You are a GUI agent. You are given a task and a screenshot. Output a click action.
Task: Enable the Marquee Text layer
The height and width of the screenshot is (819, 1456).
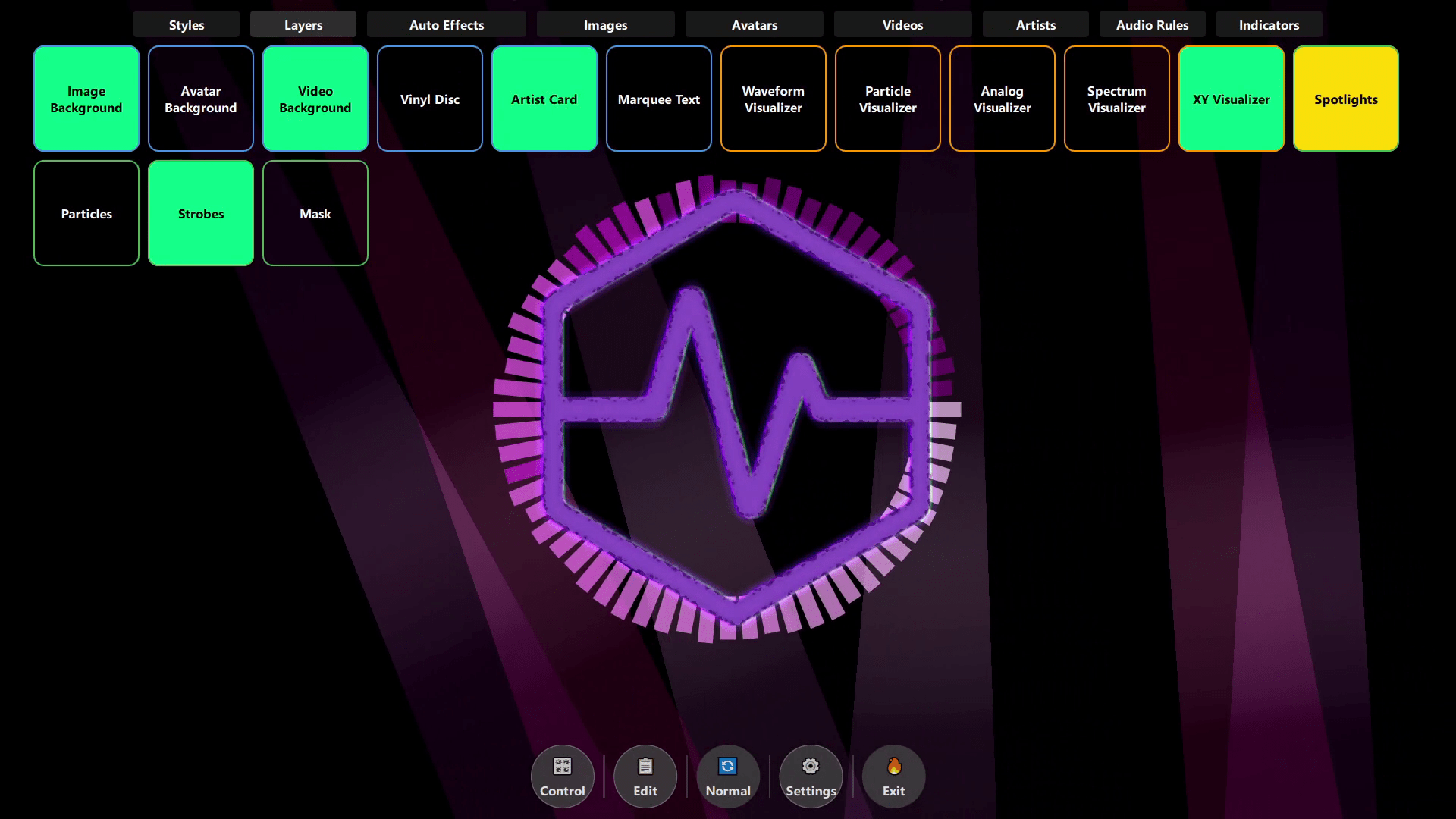pos(659,99)
